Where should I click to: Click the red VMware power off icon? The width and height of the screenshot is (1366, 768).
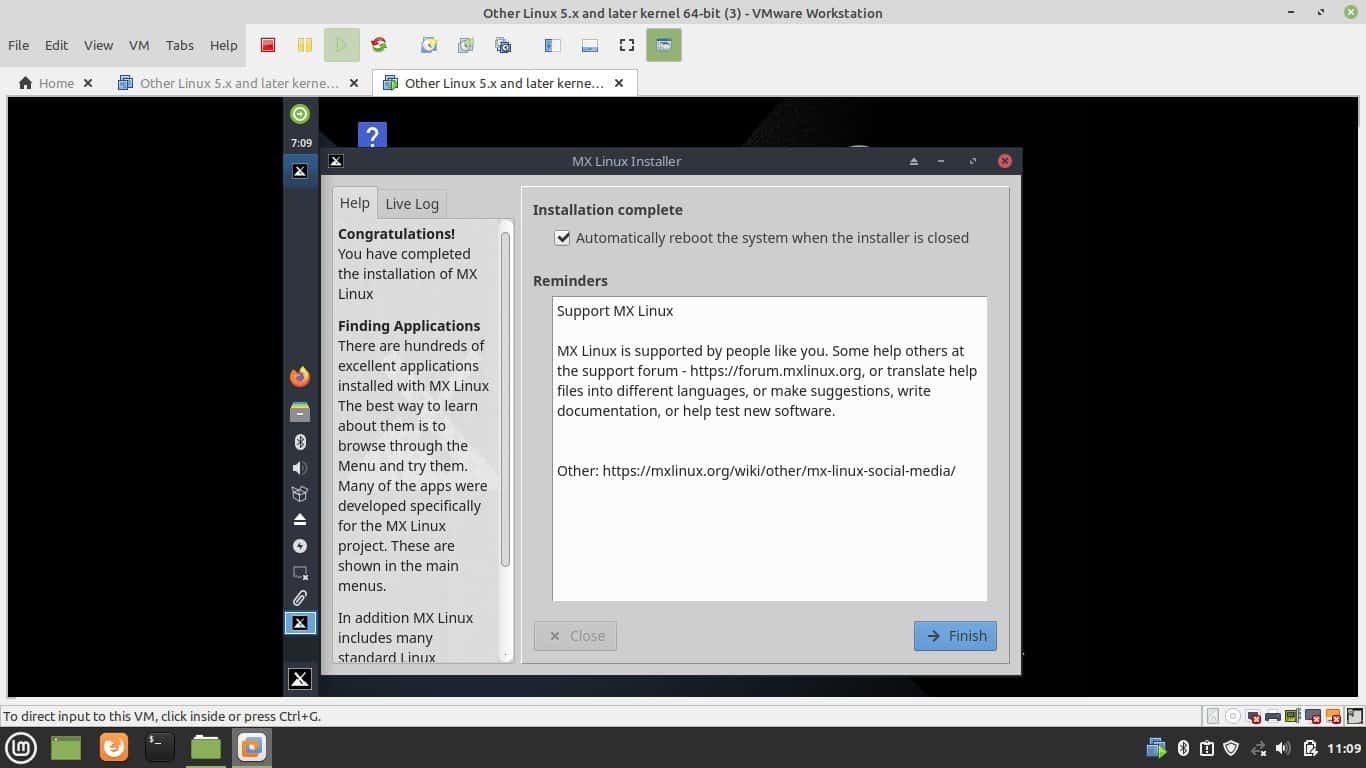tap(268, 45)
